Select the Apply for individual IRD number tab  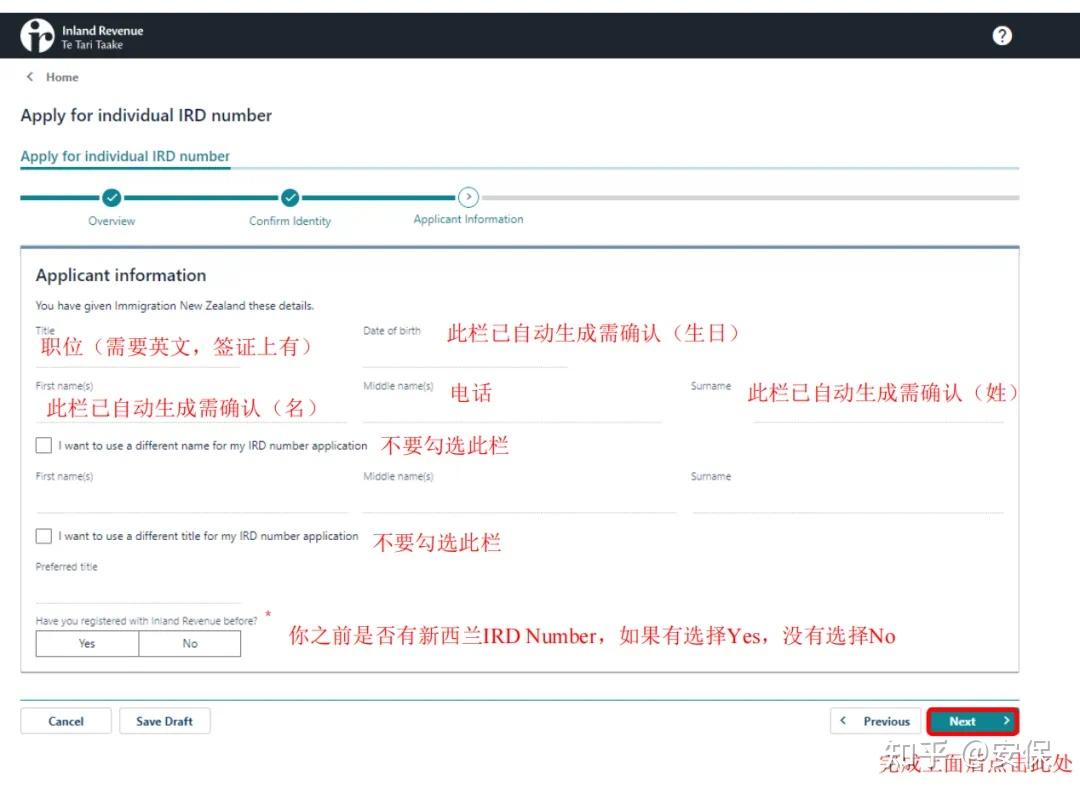pyautogui.click(x=124, y=156)
